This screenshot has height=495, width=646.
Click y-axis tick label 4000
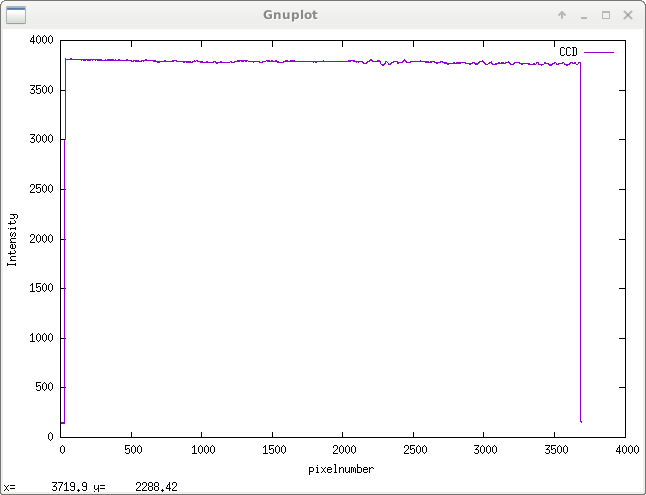coord(42,40)
